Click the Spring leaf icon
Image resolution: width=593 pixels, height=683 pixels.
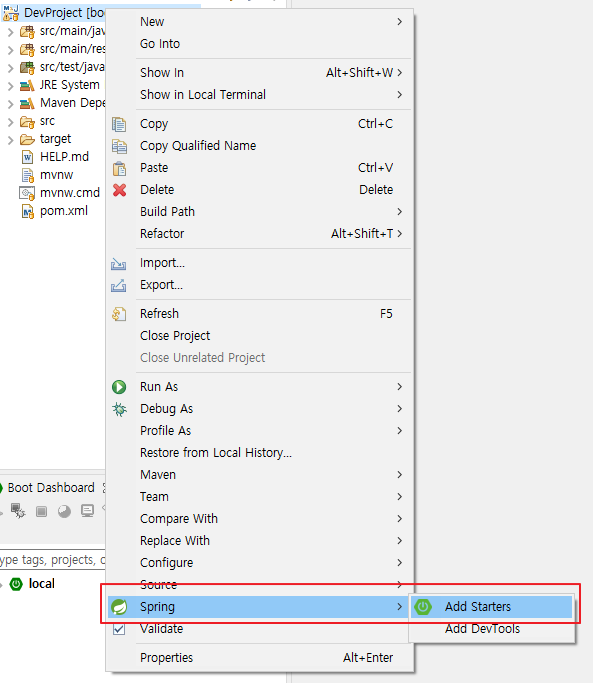[119, 607]
